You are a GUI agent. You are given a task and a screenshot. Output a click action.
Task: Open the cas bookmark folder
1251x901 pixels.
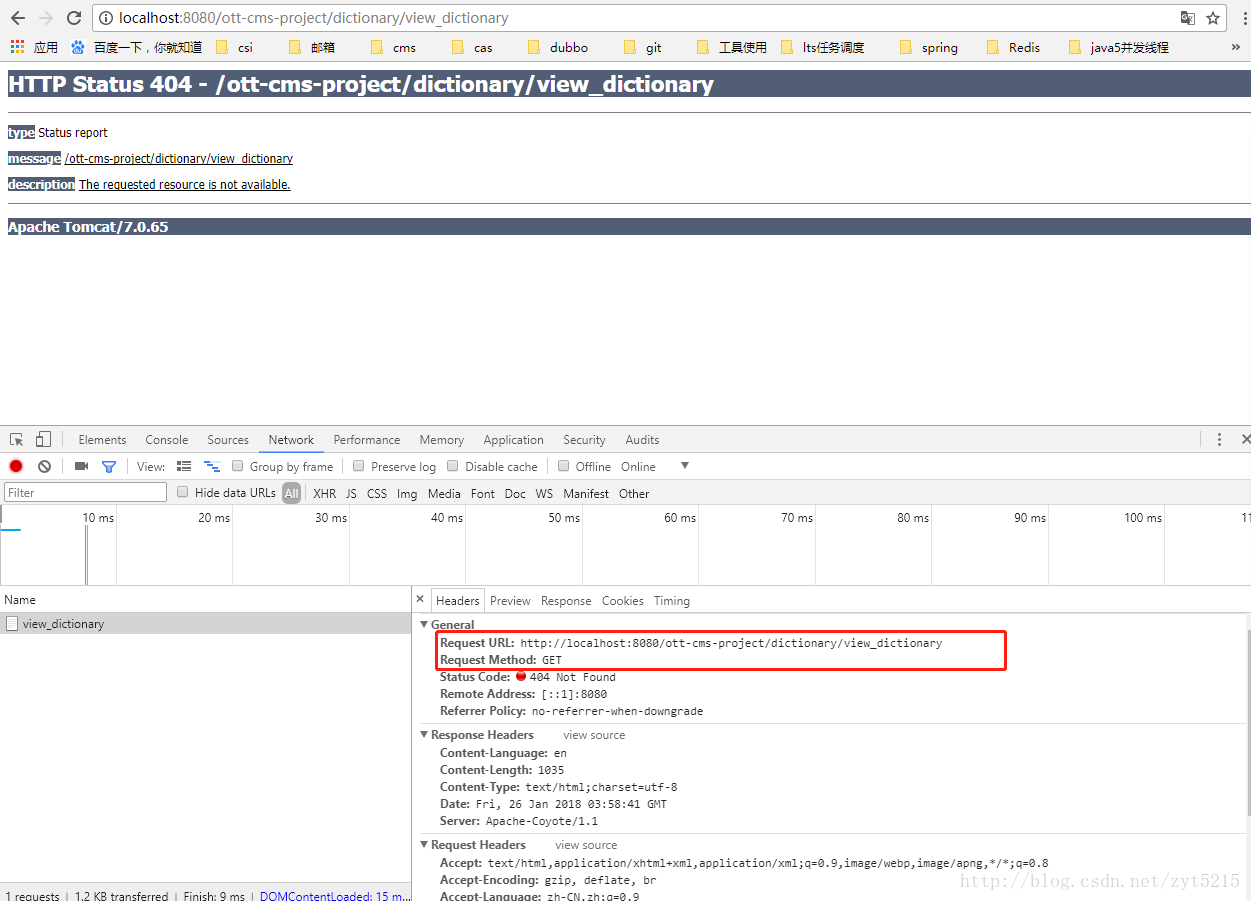tap(472, 47)
